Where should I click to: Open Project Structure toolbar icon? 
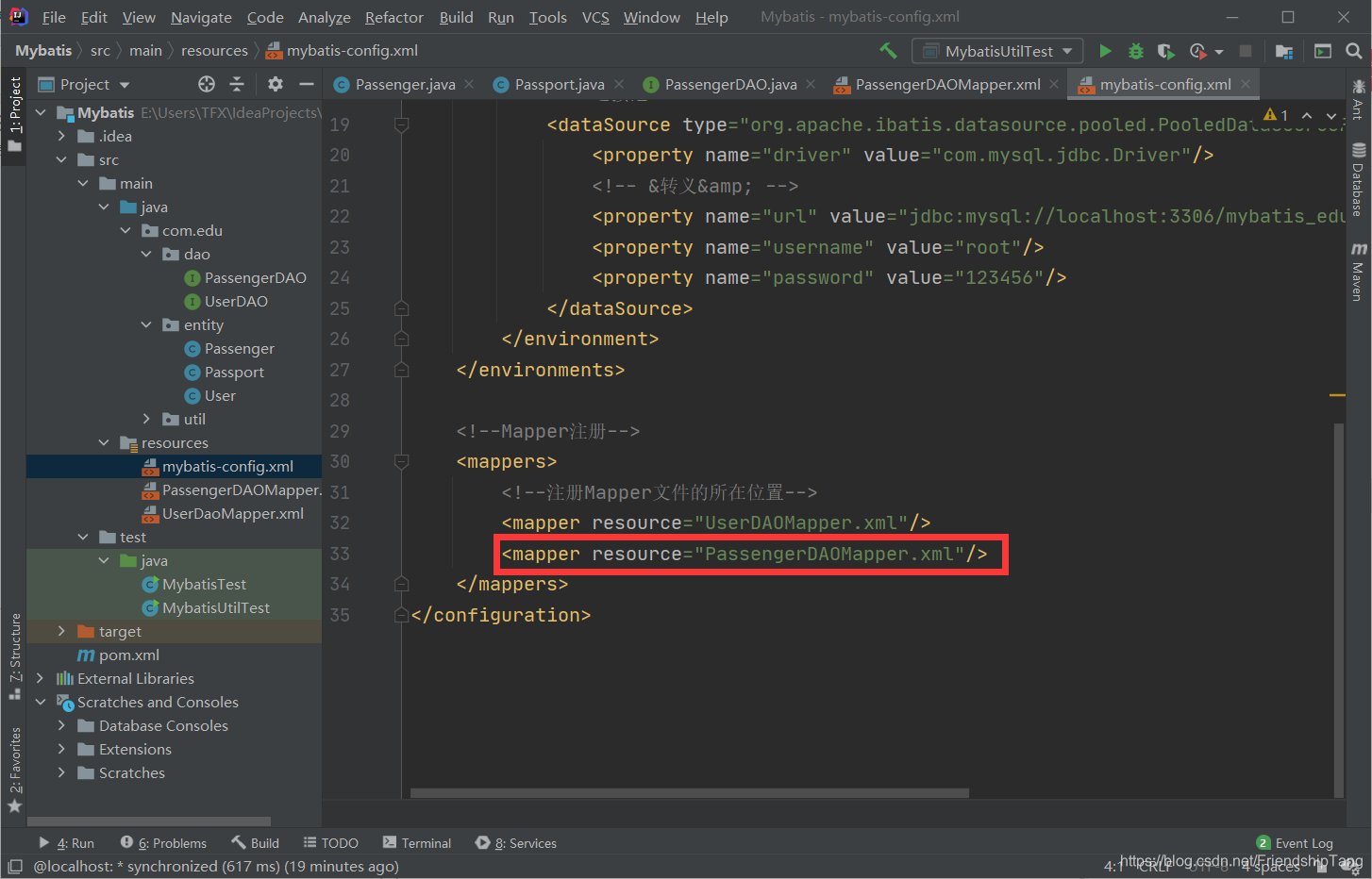point(1284,51)
